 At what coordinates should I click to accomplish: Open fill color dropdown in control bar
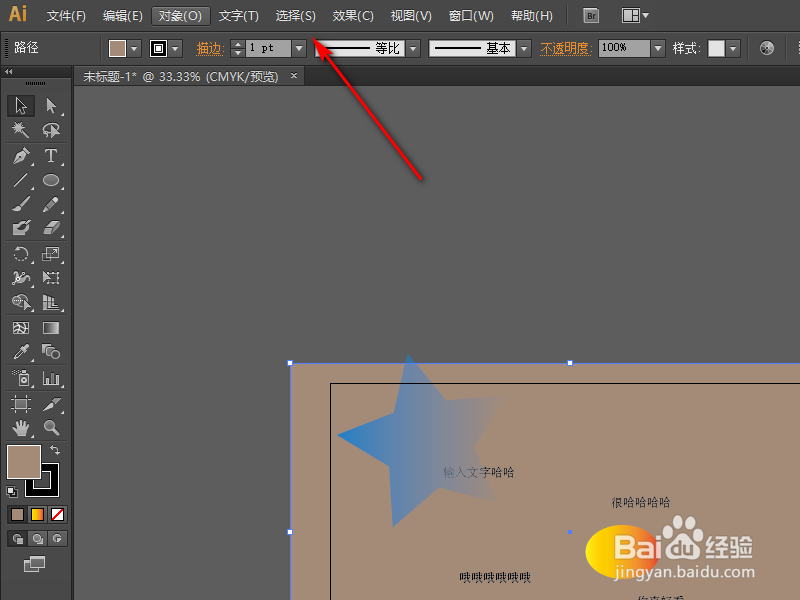134,49
